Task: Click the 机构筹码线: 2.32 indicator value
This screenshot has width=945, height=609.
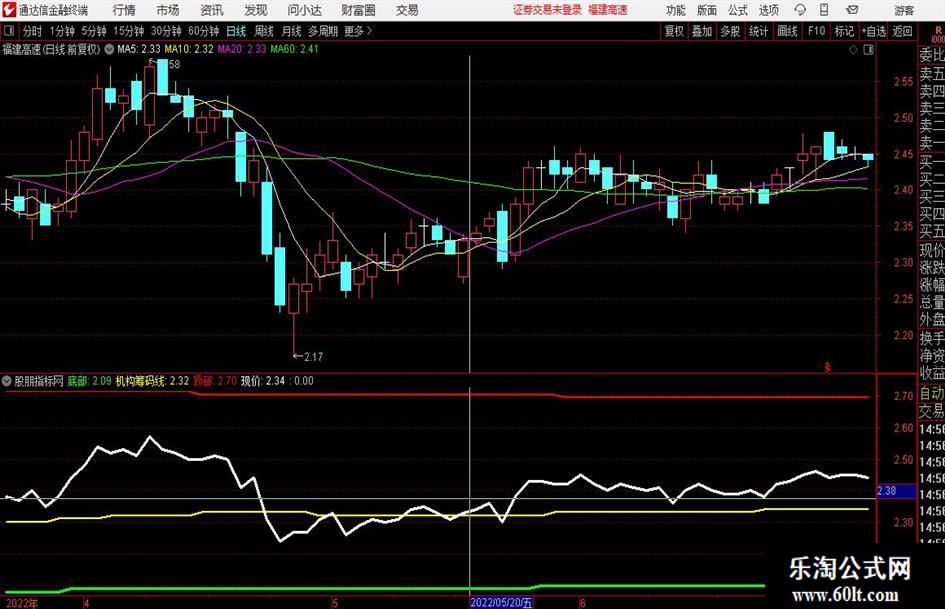Action: pyautogui.click(x=152, y=381)
